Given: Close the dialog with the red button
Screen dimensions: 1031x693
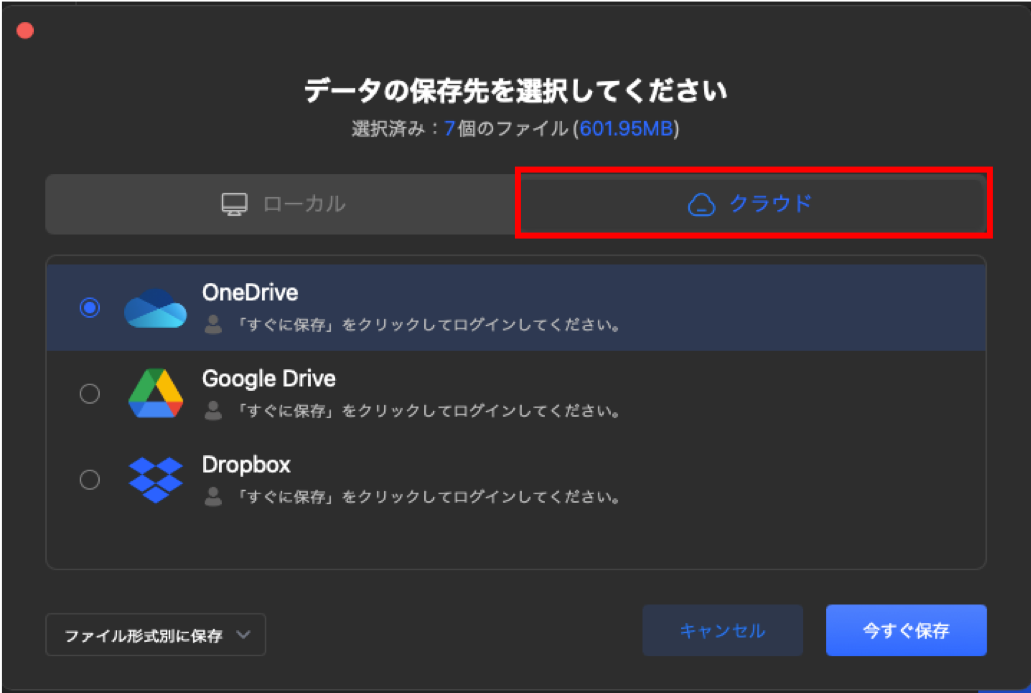Looking at the screenshot, I should [25, 31].
